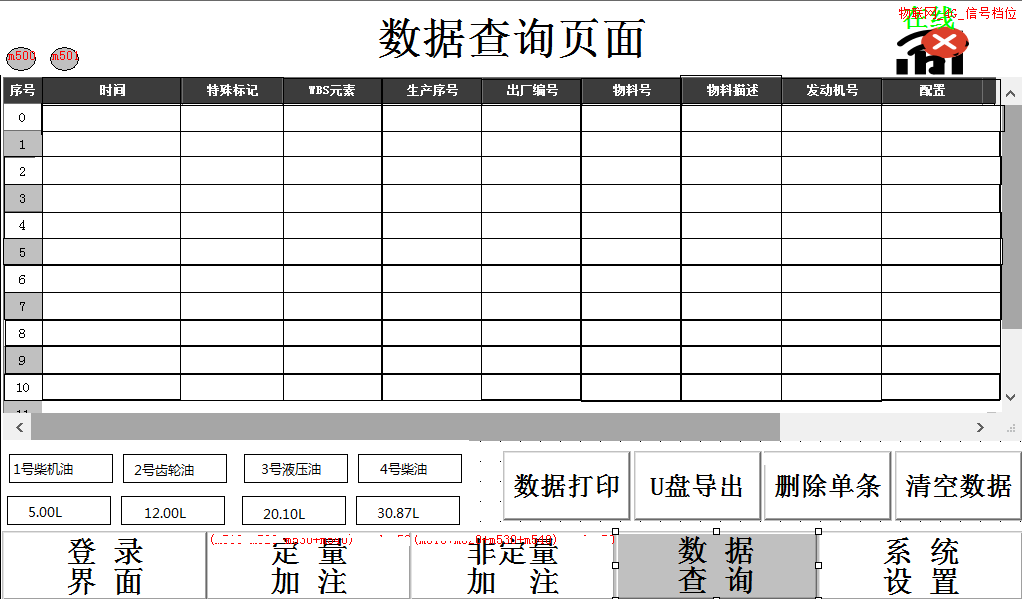Open the 登录界面 page tab

(x=105, y=566)
